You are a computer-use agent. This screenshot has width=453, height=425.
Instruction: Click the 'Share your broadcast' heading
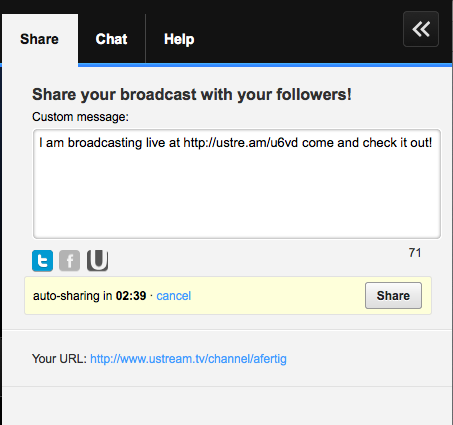[x=192, y=94]
